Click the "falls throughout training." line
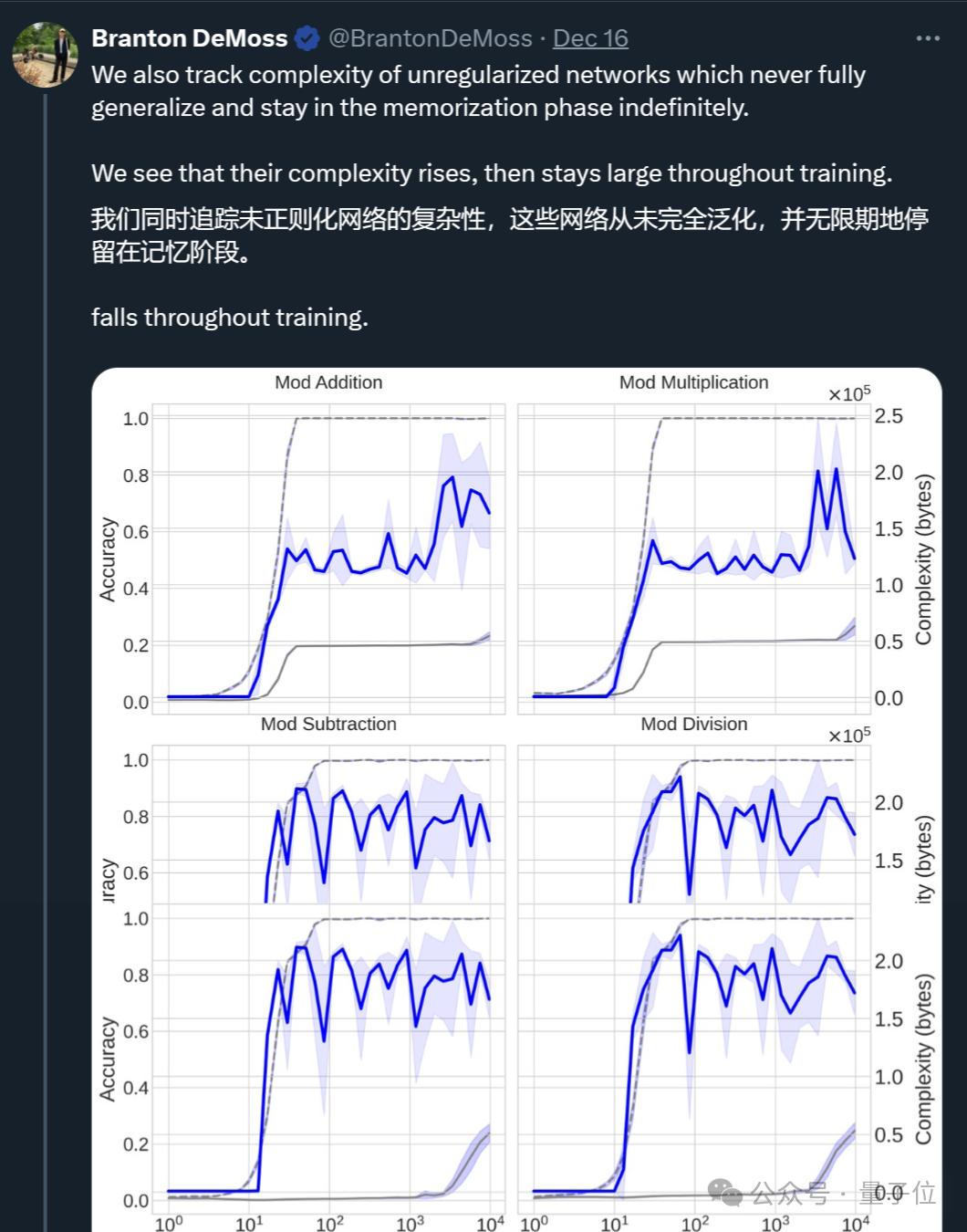The width and height of the screenshot is (967, 1232). (230, 318)
